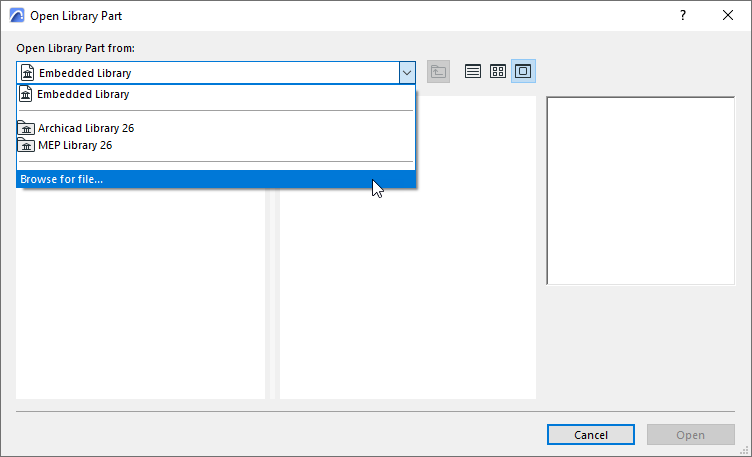Click the Archicad Library 26 folder icon
This screenshot has width=752, height=457.
[x=27, y=128]
